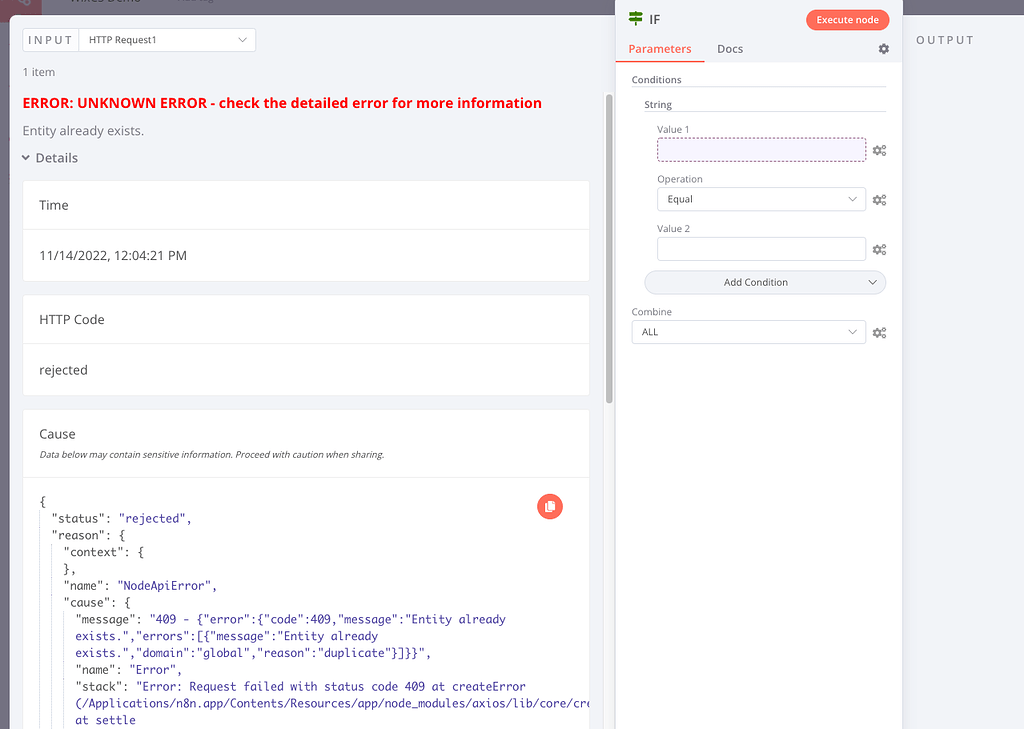Open the HTTP Request1 input source dropdown

coord(166,40)
